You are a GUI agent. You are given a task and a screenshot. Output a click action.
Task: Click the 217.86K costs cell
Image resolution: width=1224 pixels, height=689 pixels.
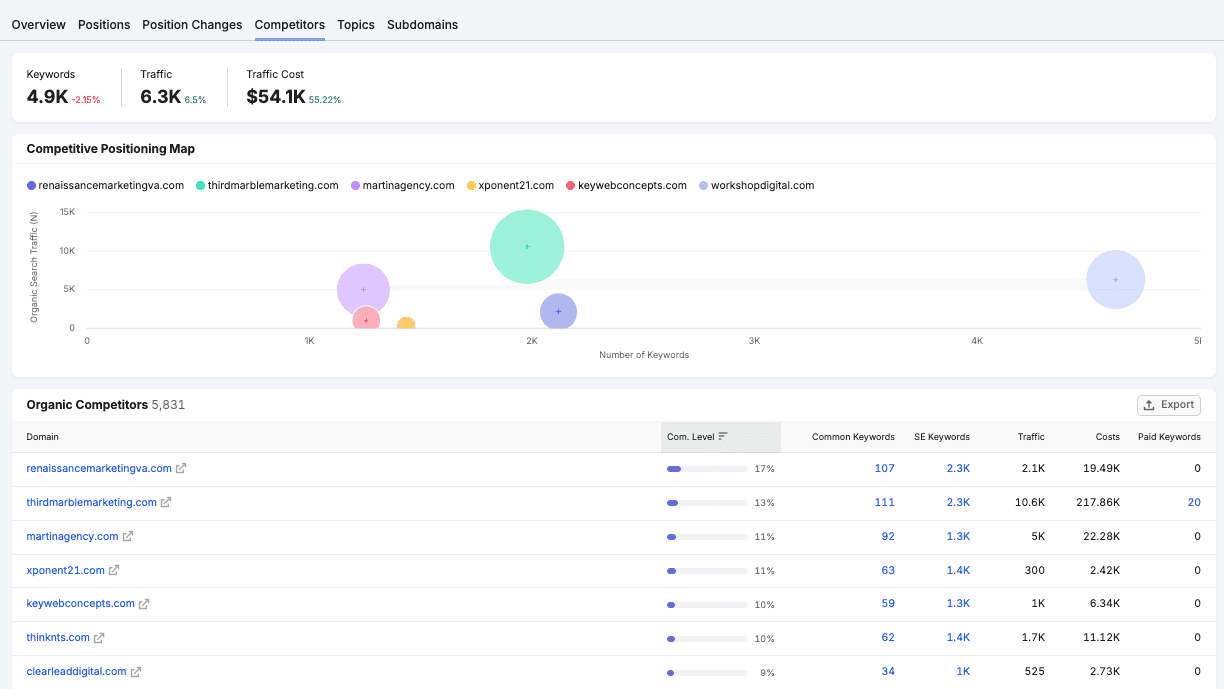1096,502
